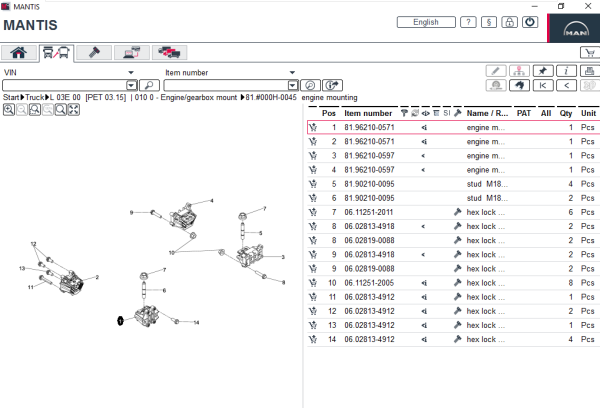Click the PAT column header

coord(523,113)
